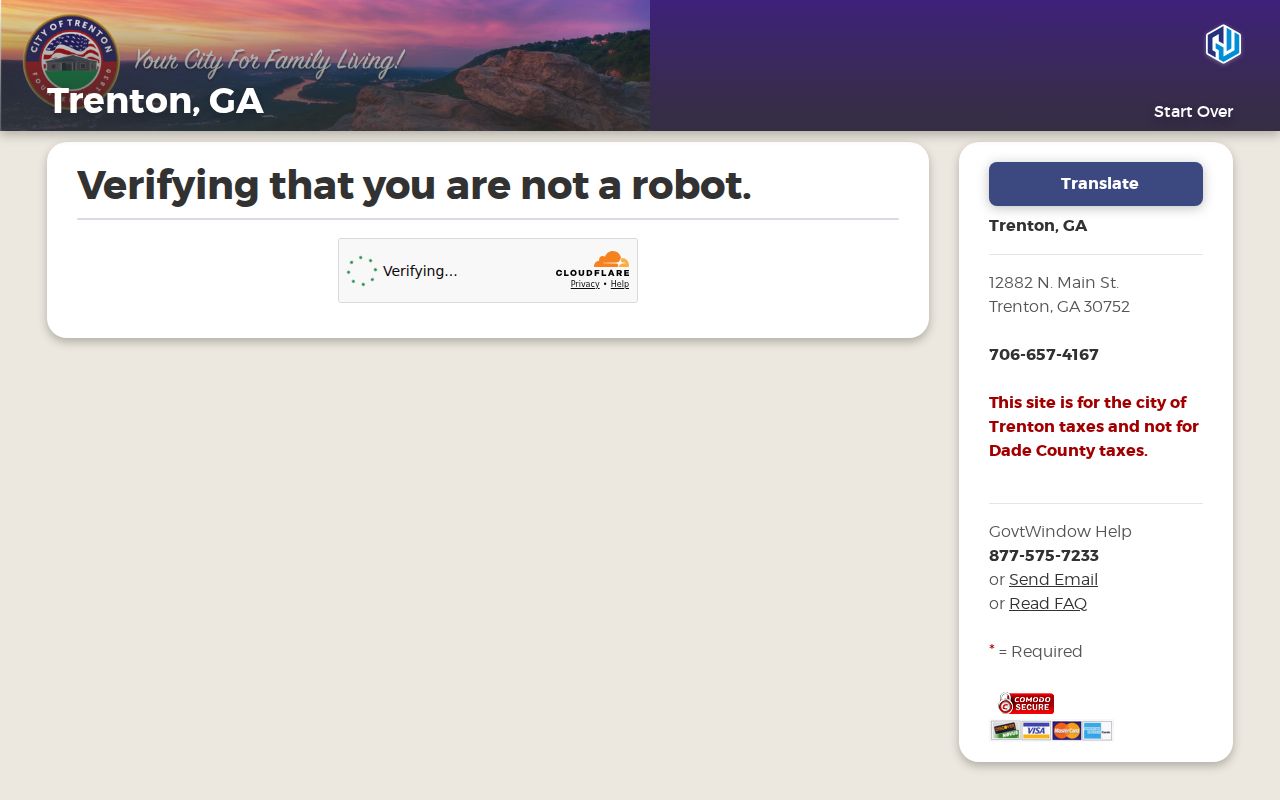This screenshot has height=800, width=1280.
Task: Click the American Express card icon
Action: click(1097, 731)
